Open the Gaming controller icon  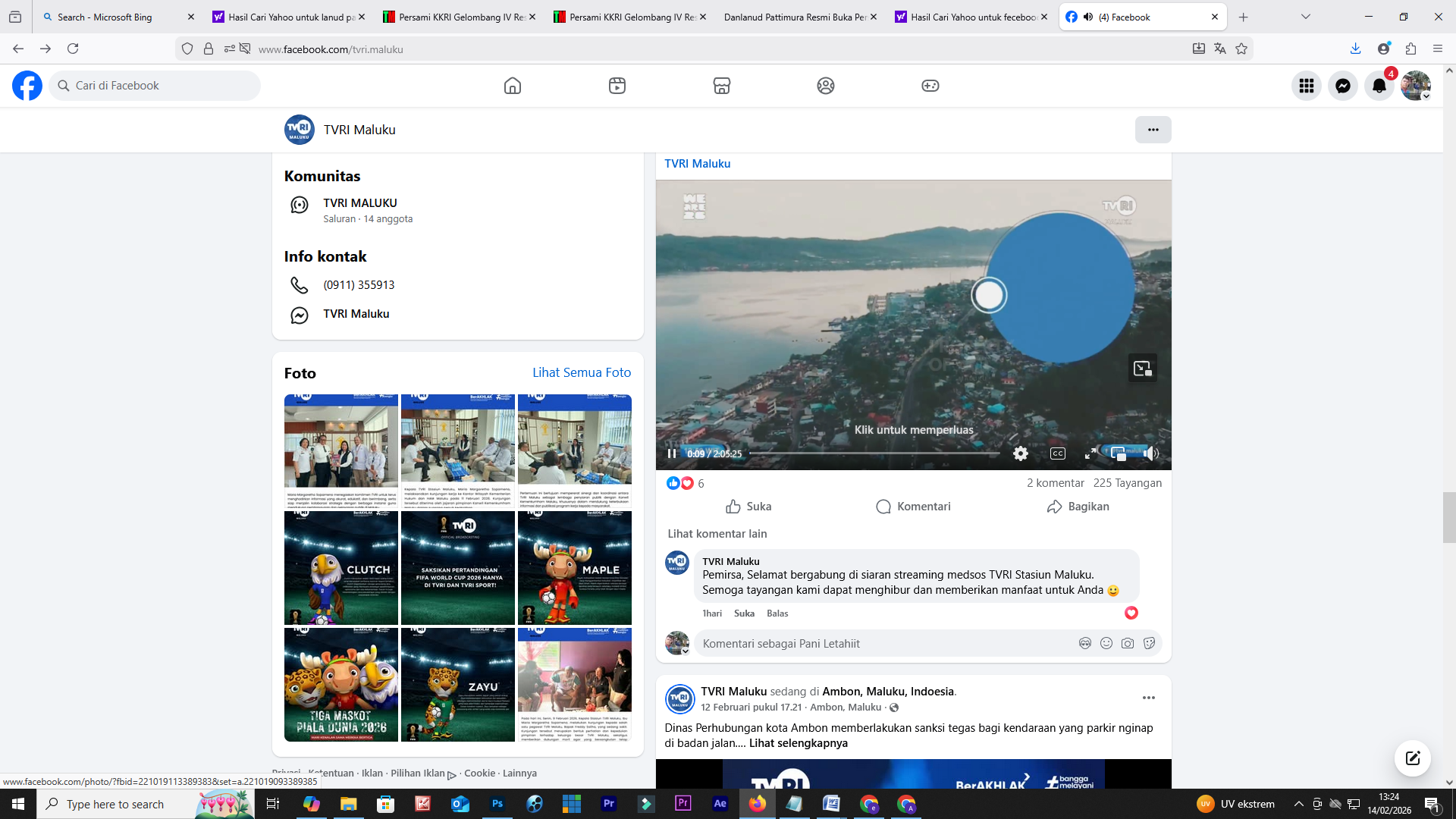tap(930, 86)
